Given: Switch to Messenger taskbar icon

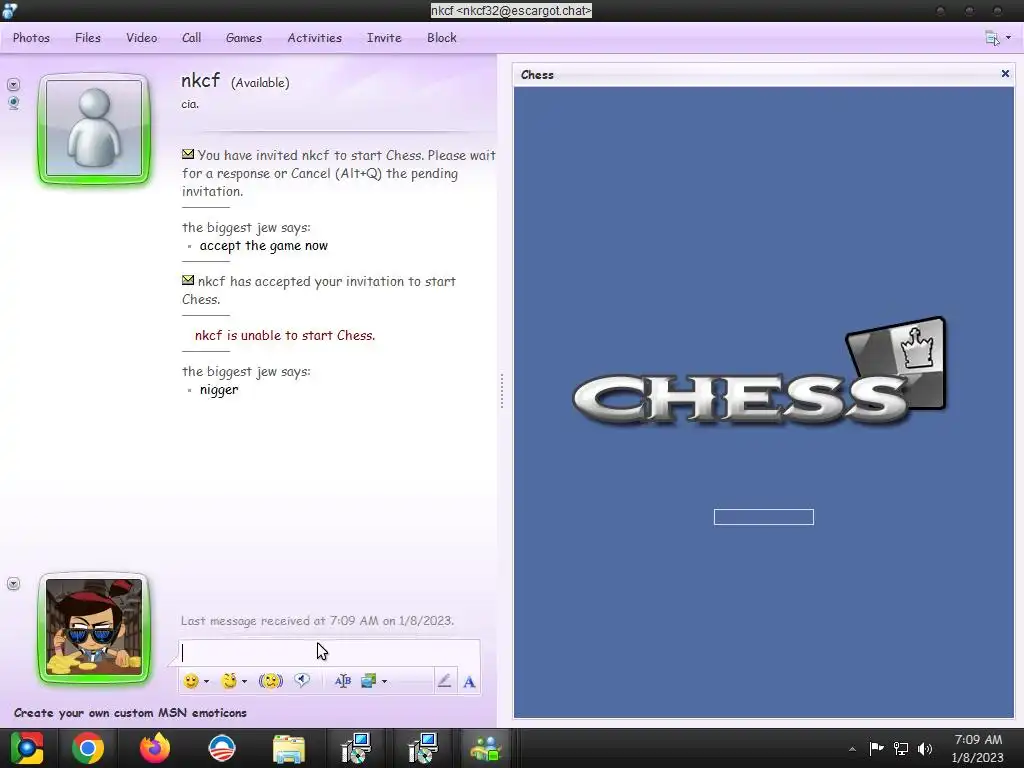Looking at the screenshot, I should [486, 748].
